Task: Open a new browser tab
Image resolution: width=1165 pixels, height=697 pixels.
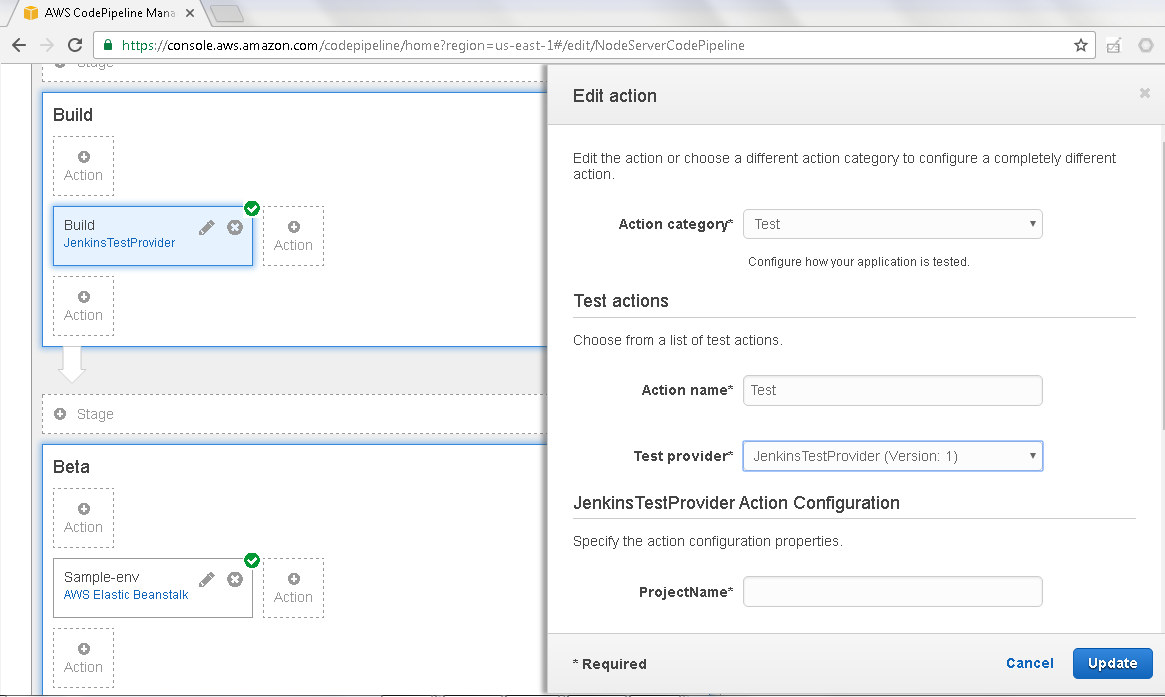Action: (227, 13)
